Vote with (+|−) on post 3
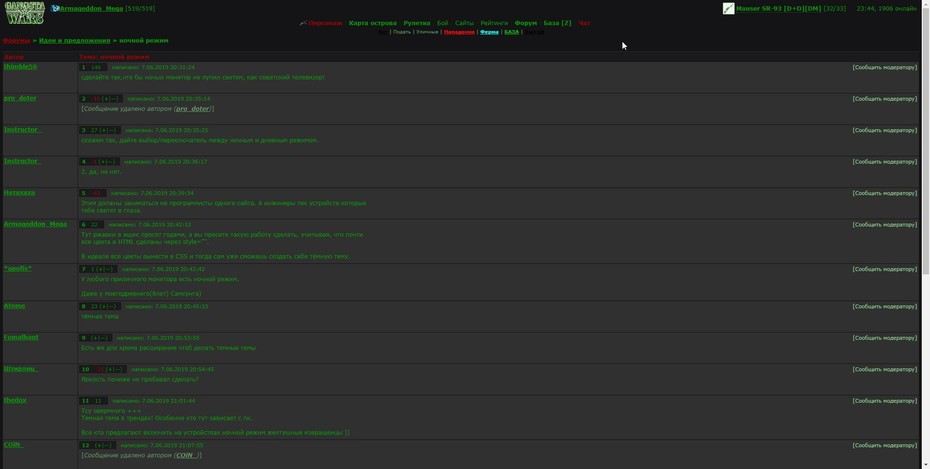Image resolution: width=930 pixels, height=469 pixels. [108, 130]
